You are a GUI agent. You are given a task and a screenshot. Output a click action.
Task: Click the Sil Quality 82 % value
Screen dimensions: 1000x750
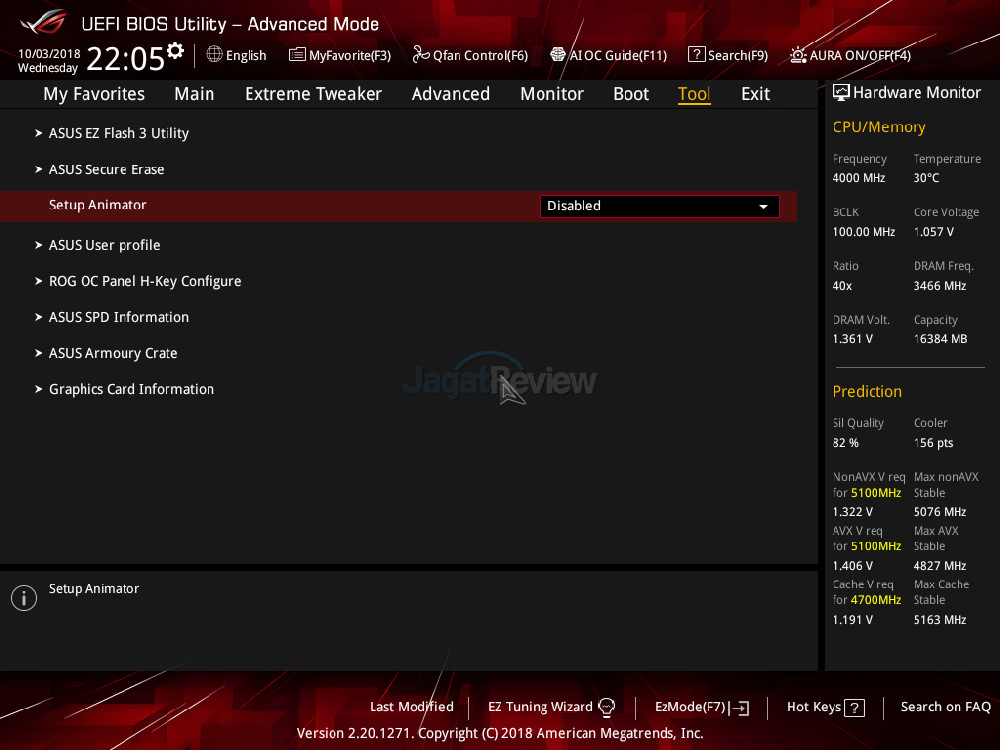[846, 443]
